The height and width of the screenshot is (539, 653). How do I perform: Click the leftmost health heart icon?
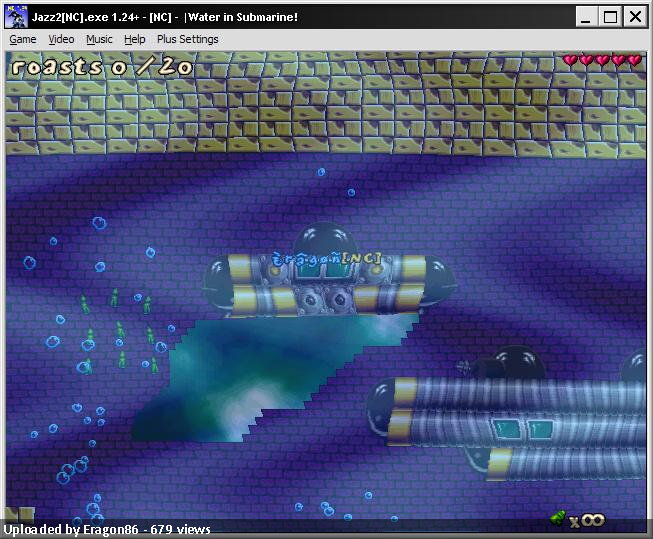[x=570, y=60]
